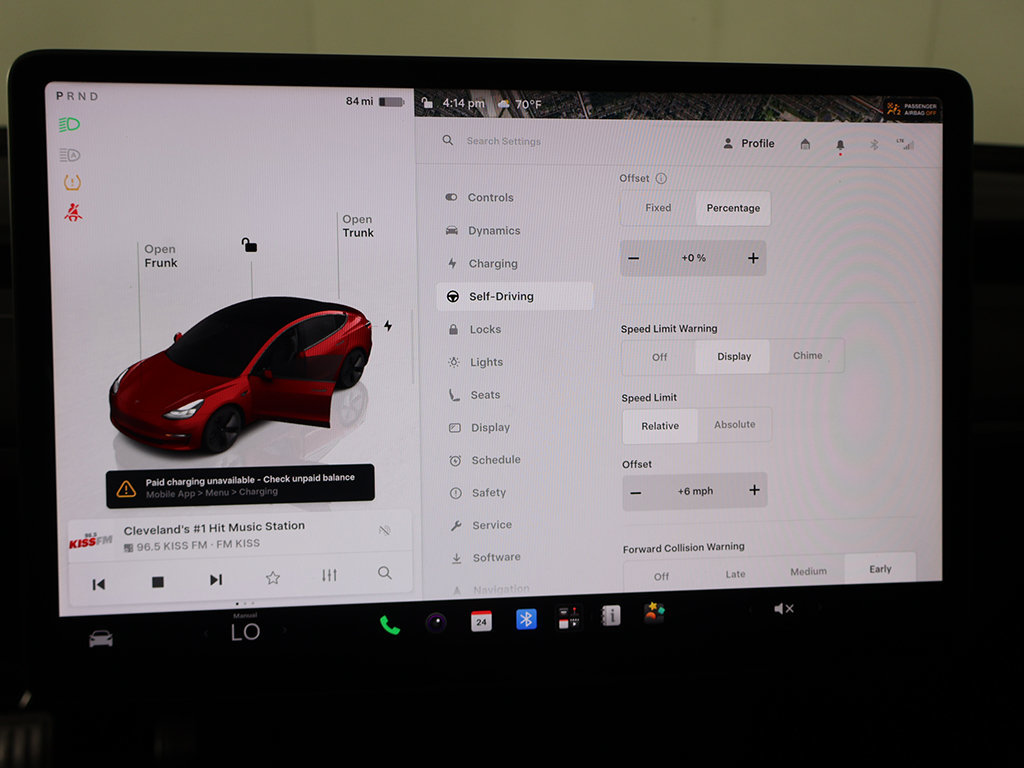1024x768 pixels.
Task: Search media with the magnifier icon
Action: (385, 573)
